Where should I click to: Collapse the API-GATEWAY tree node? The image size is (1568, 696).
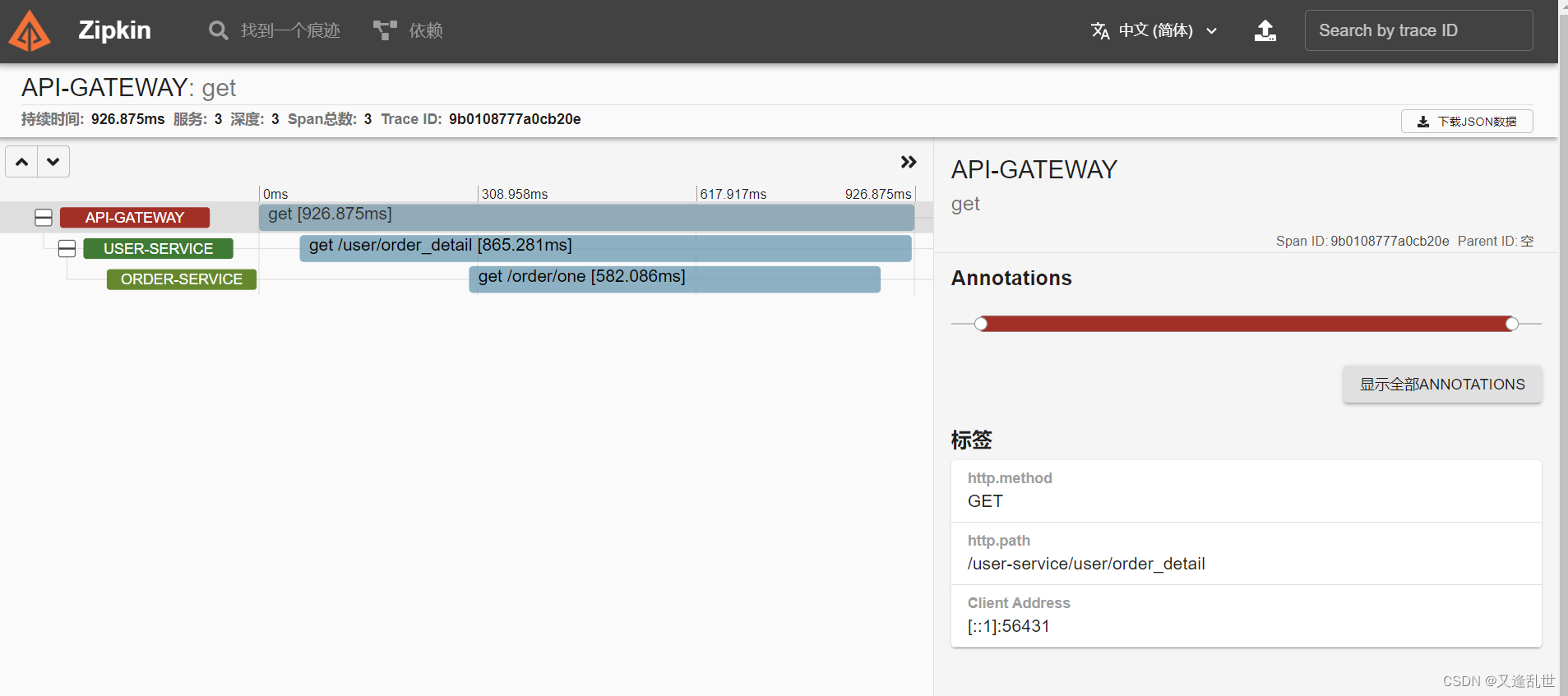point(44,218)
